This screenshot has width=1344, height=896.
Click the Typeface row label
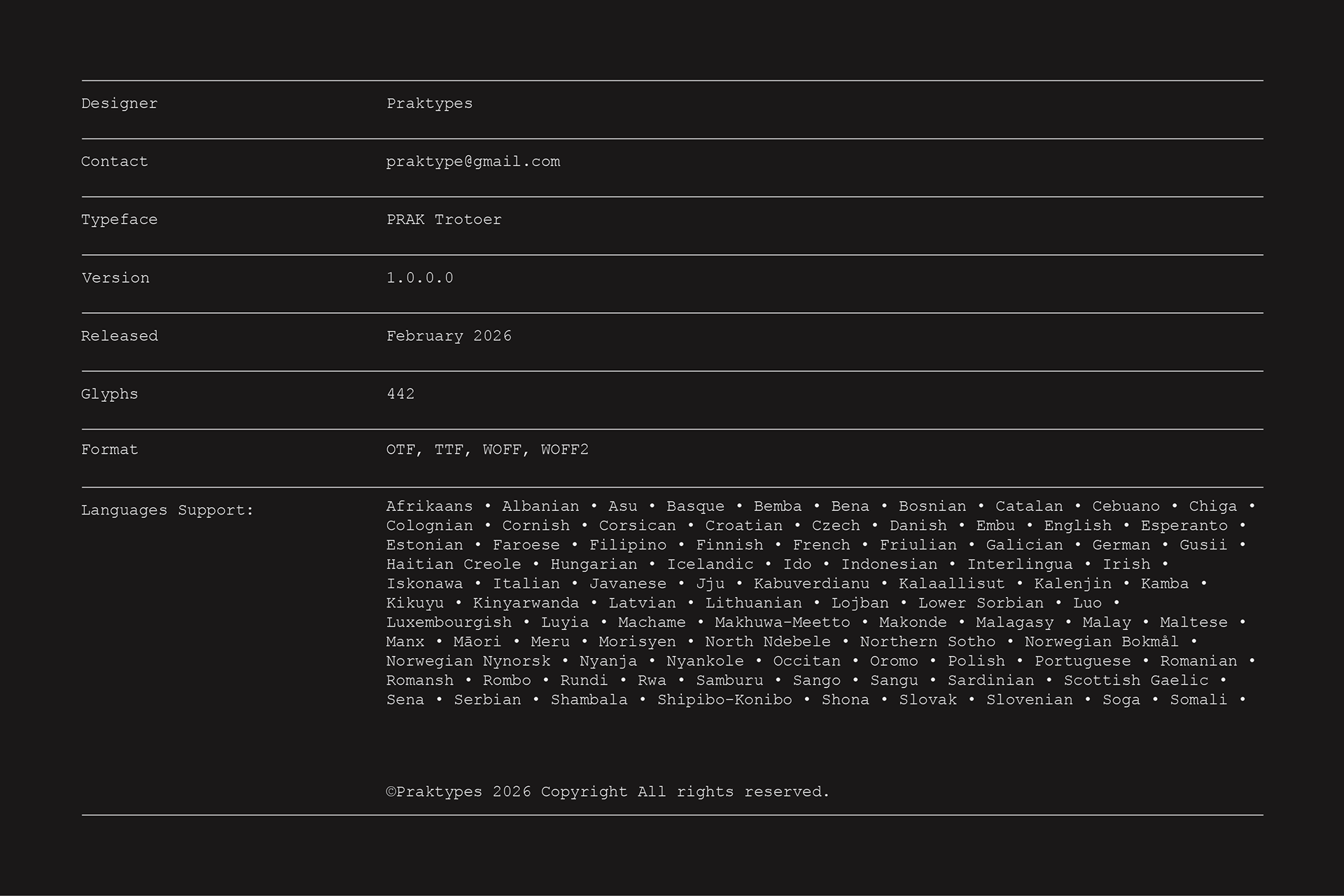pyautogui.click(x=119, y=220)
